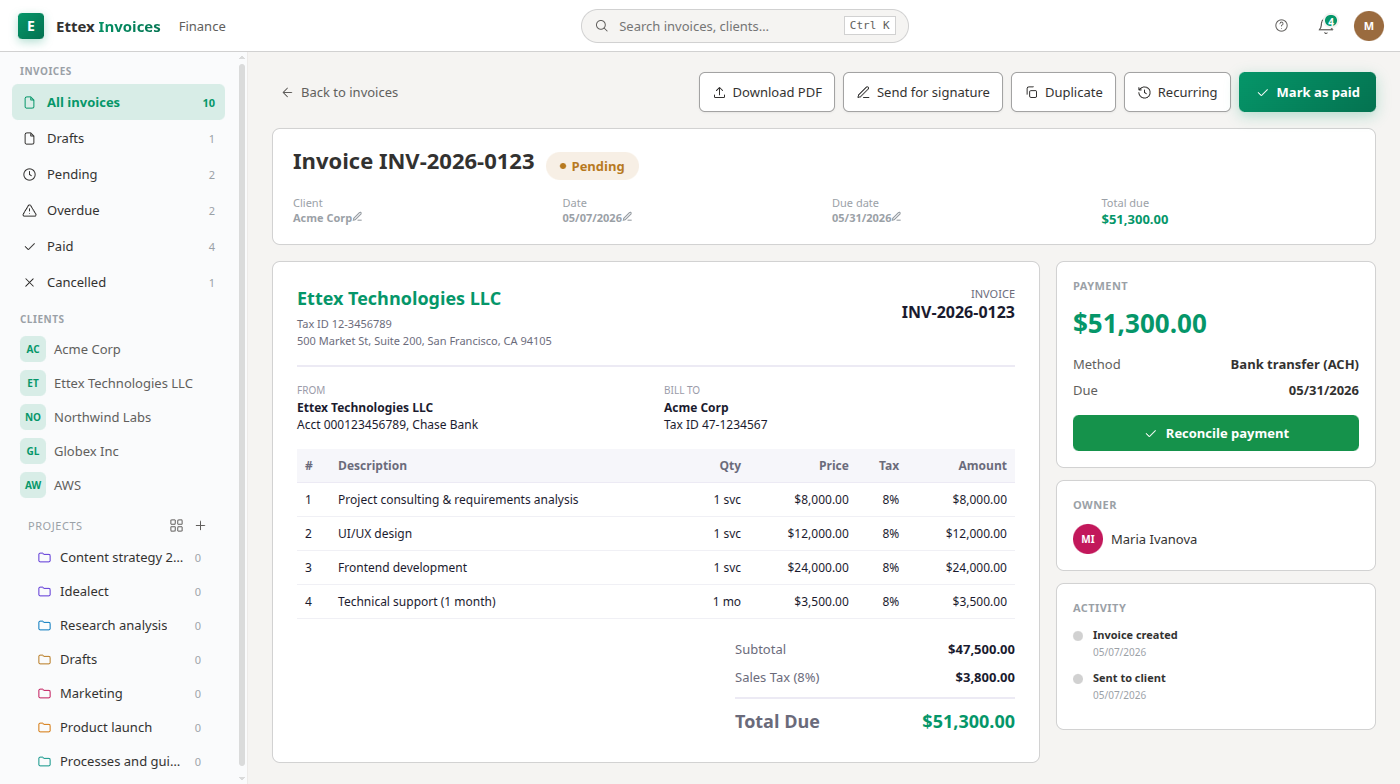The image size is (1400, 784).
Task: Click the Pending status badge
Action: 592,166
